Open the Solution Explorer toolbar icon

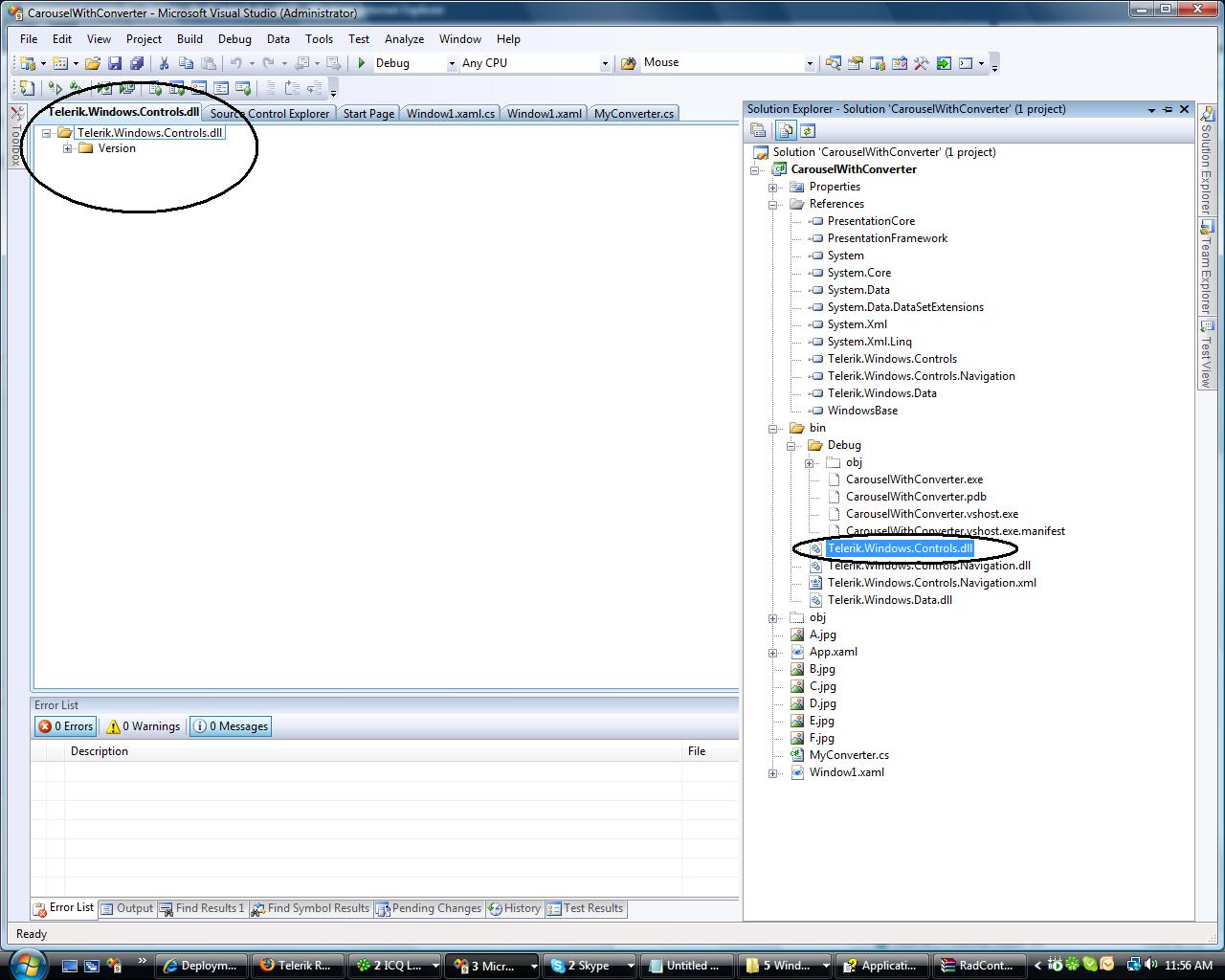coord(834,63)
